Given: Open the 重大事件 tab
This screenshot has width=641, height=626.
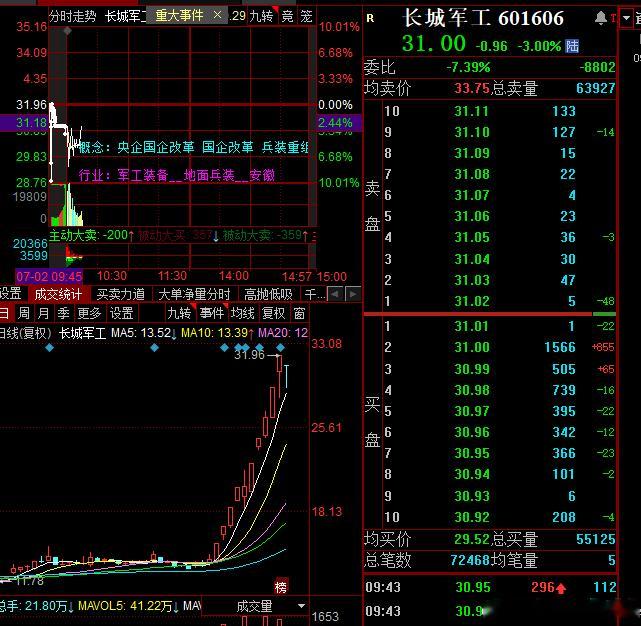Looking at the screenshot, I should click(179, 16).
